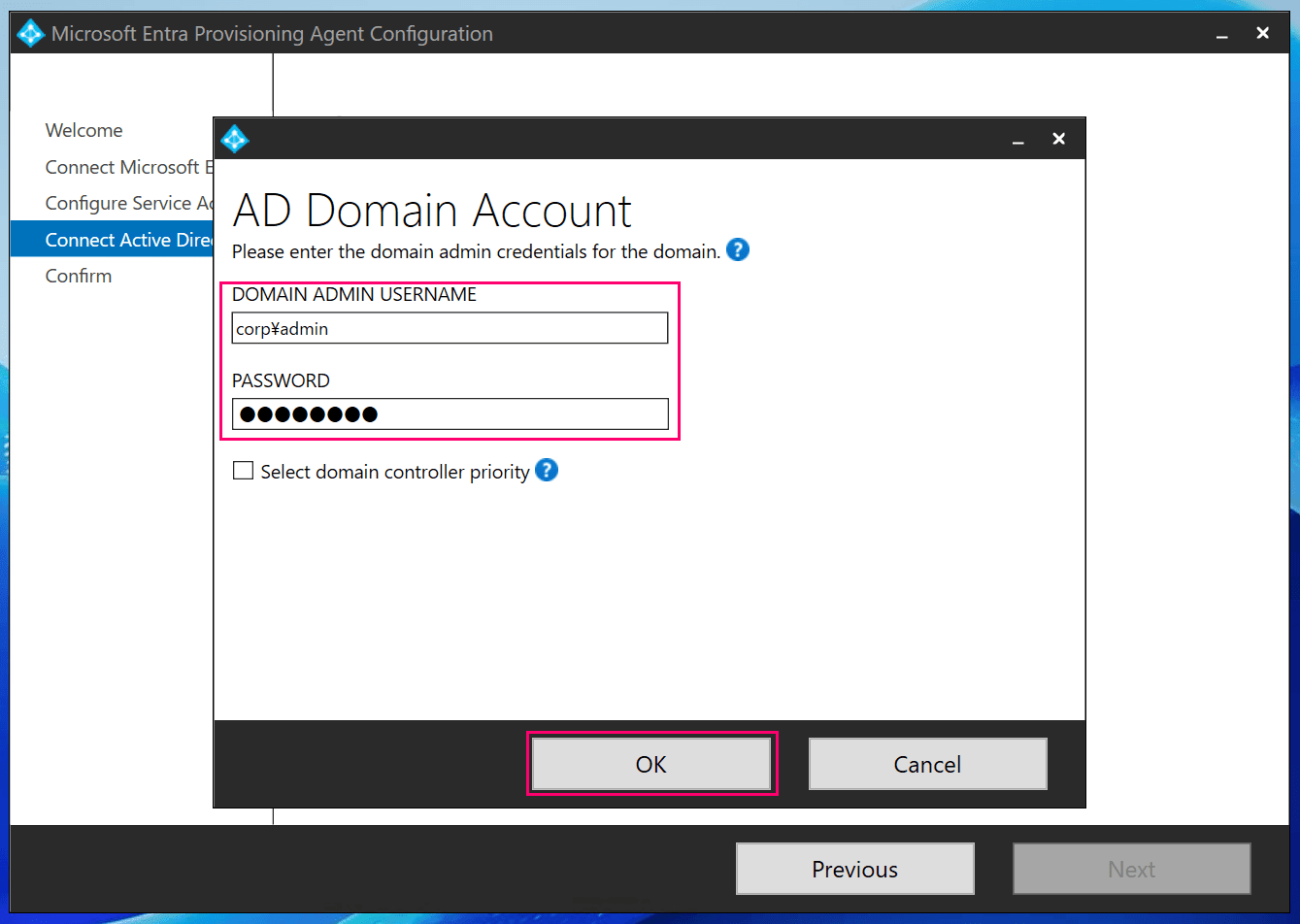Select the Welcome step in the sidebar
Image resolution: width=1300 pixels, height=924 pixels.
[84, 130]
